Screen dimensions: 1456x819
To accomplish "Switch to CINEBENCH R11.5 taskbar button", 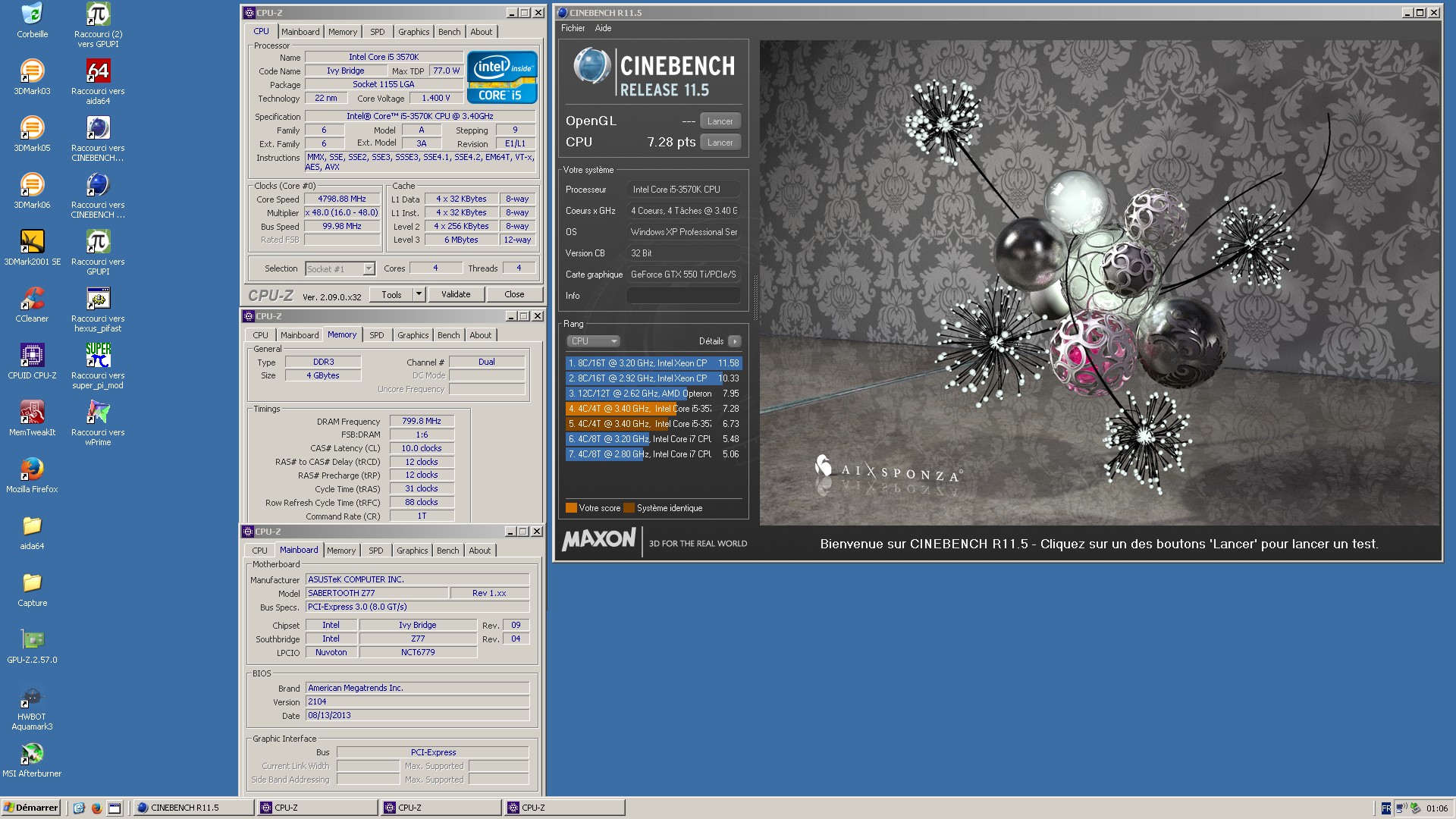I will [x=193, y=808].
